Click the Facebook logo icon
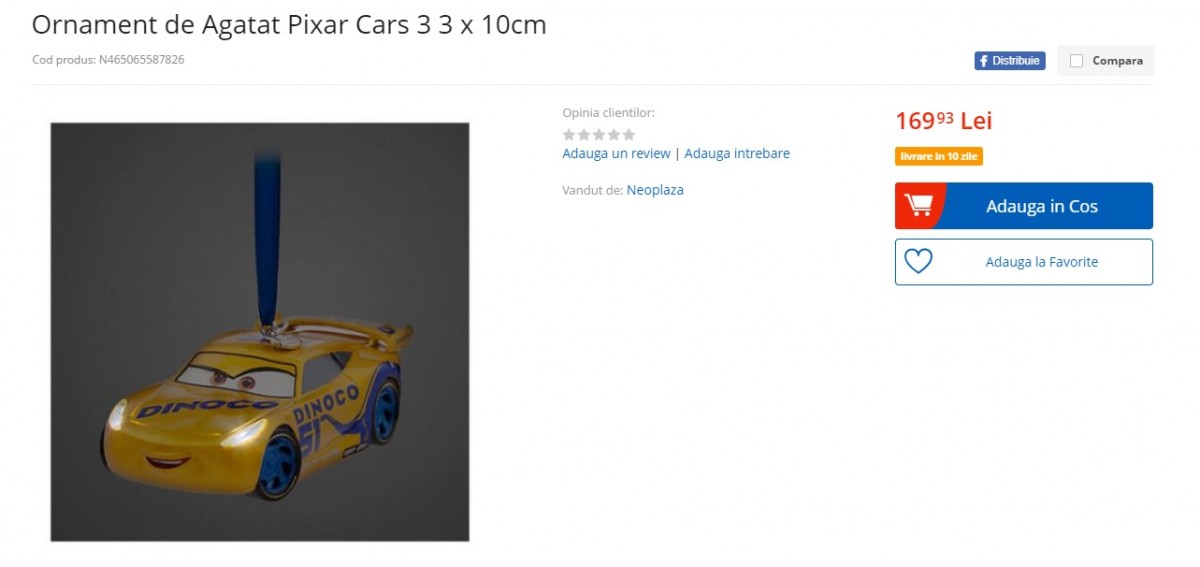The width and height of the screenshot is (1200, 567). [x=984, y=61]
